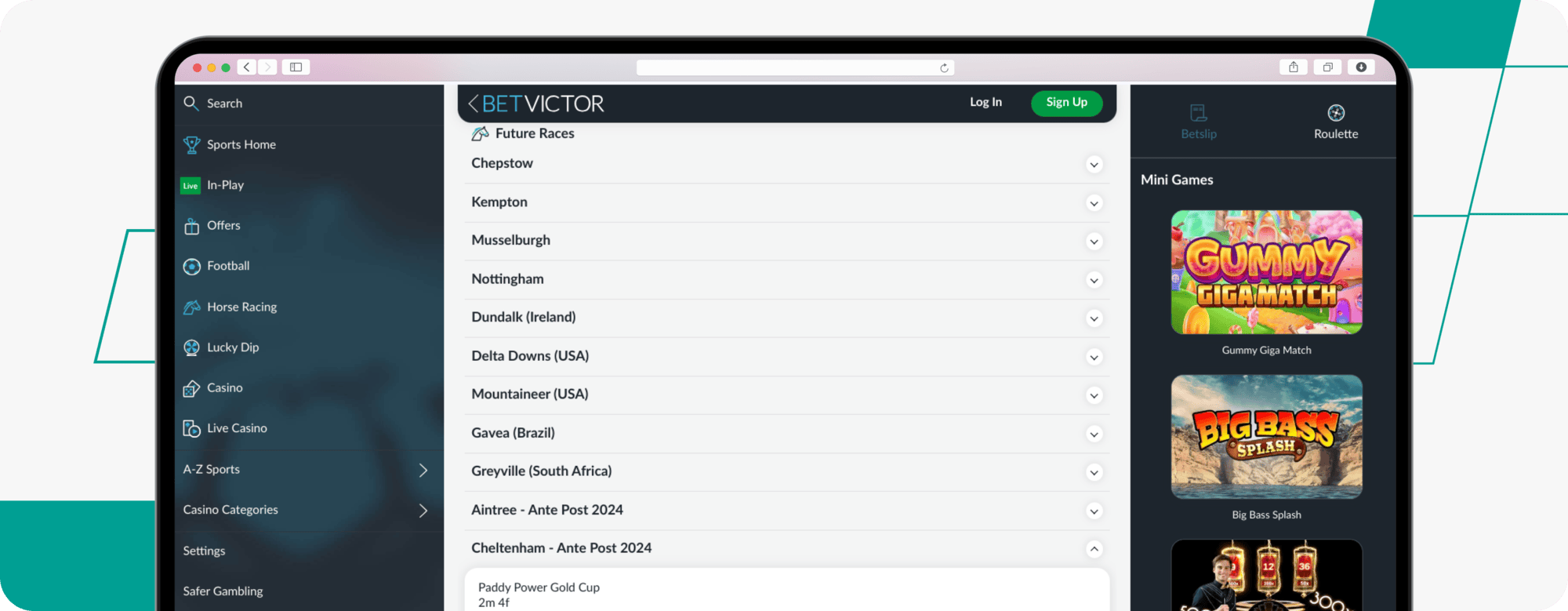1568x611 pixels.
Task: Expand the Chepstow races row
Action: pos(787,164)
